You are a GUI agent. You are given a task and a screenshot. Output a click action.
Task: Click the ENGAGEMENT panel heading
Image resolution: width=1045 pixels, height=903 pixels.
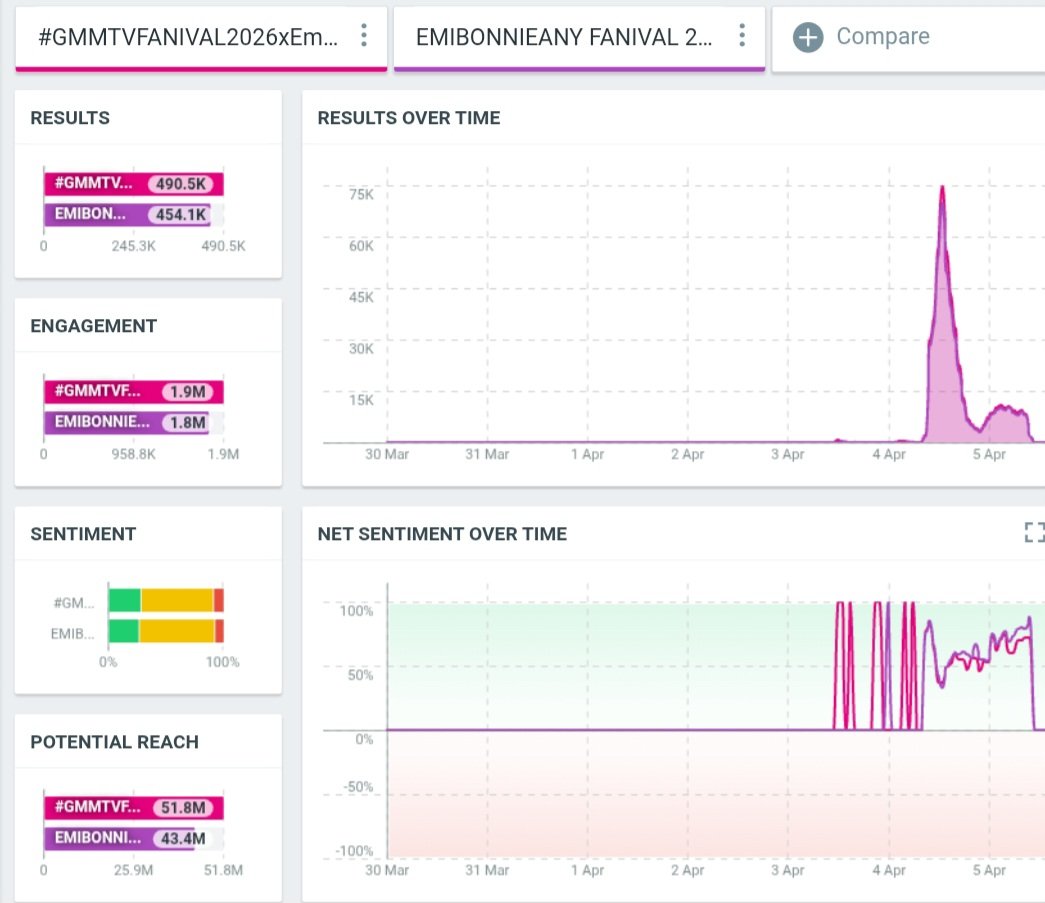[x=93, y=326]
